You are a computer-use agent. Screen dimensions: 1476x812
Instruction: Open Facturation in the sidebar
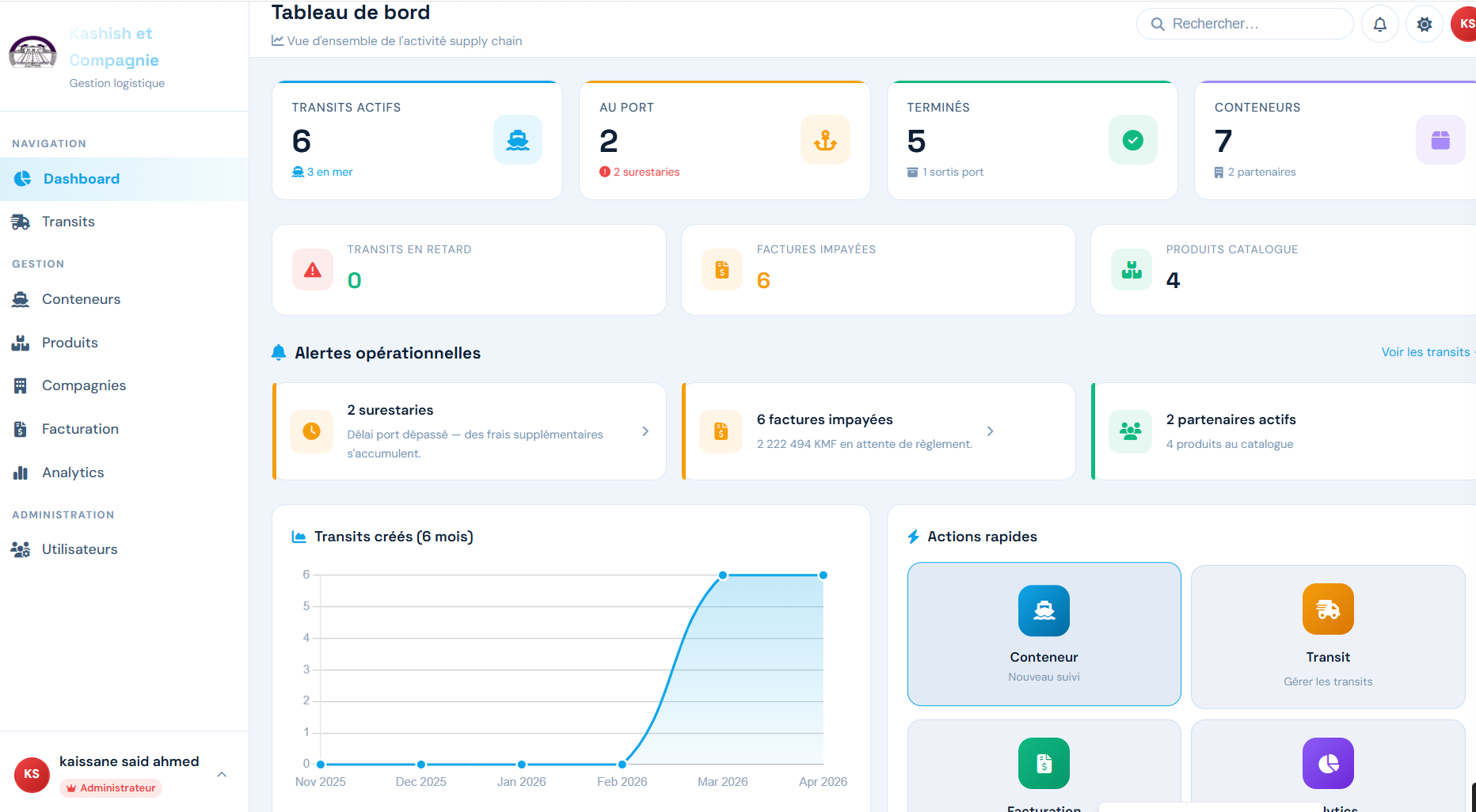(124, 429)
